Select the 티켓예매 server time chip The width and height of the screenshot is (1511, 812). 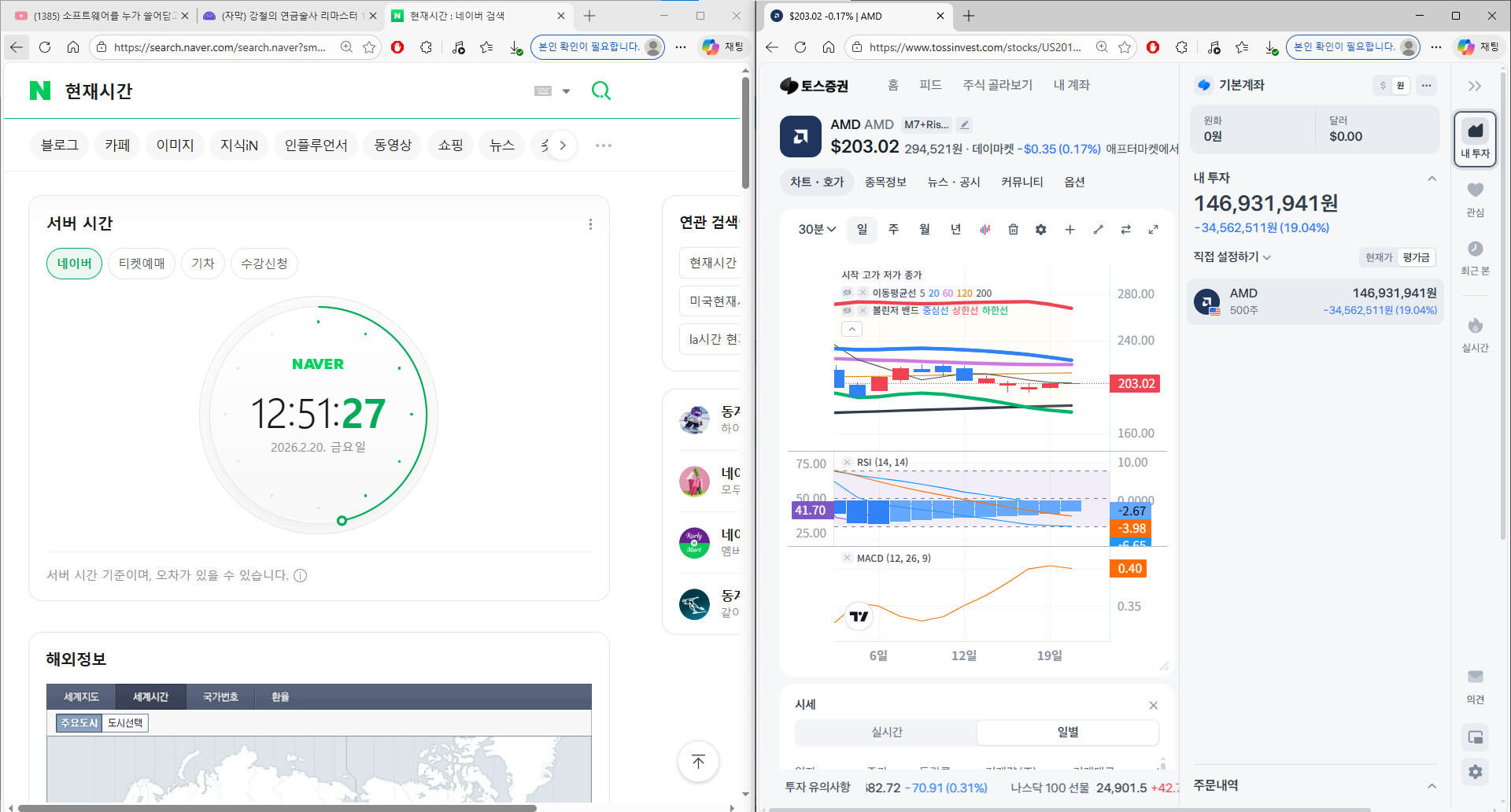coord(142,264)
